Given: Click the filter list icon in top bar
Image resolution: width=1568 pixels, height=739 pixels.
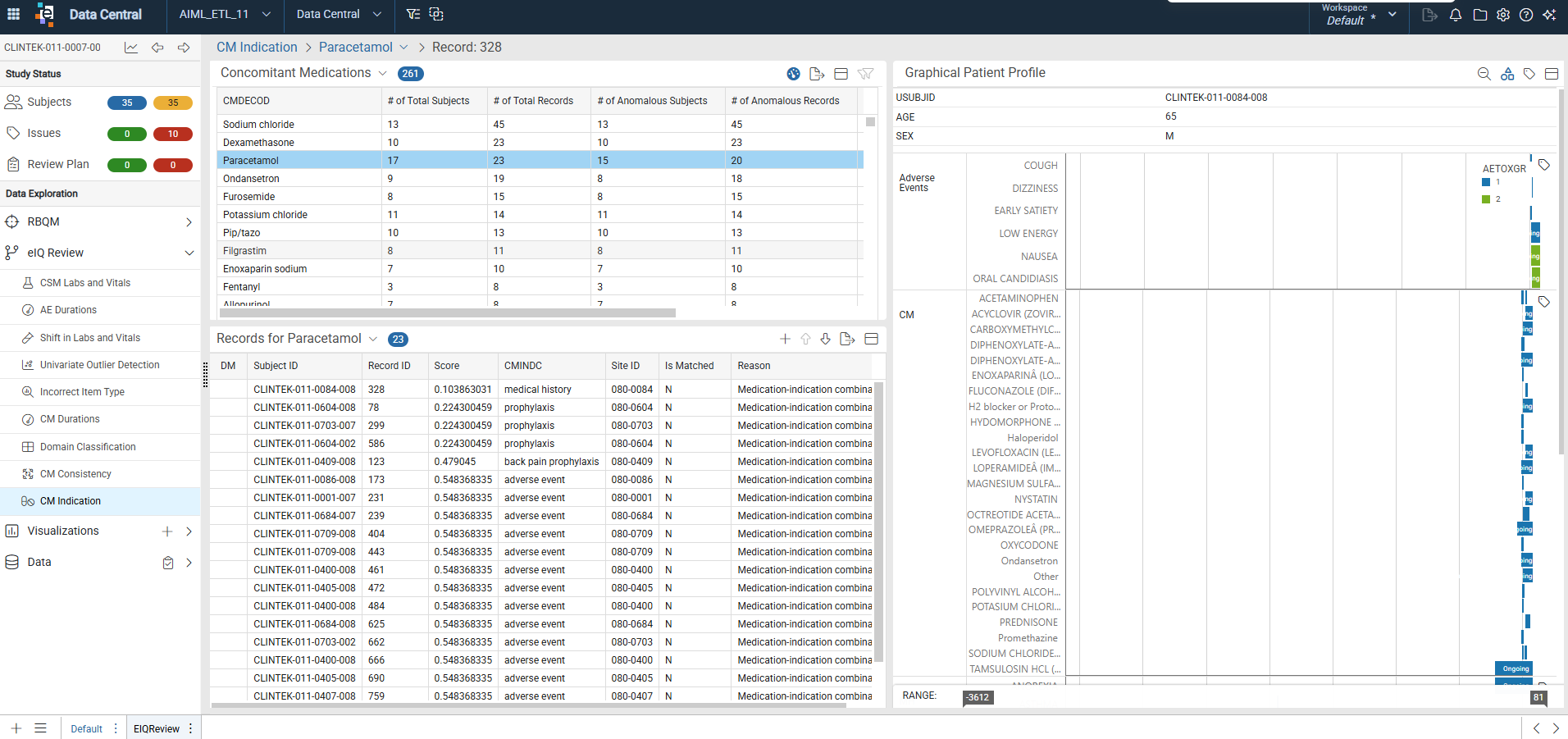Looking at the screenshot, I should pos(413,14).
